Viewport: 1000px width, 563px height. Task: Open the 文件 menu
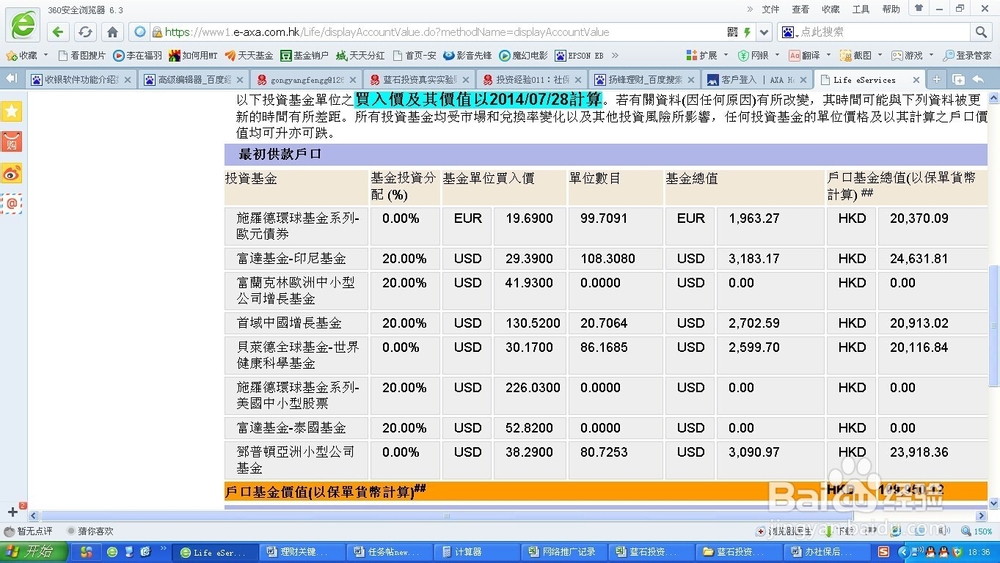[x=770, y=9]
